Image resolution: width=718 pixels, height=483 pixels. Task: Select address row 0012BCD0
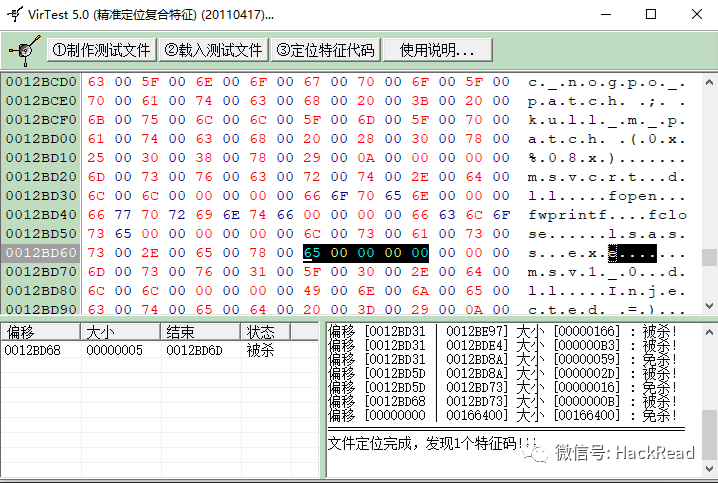tap(41, 82)
